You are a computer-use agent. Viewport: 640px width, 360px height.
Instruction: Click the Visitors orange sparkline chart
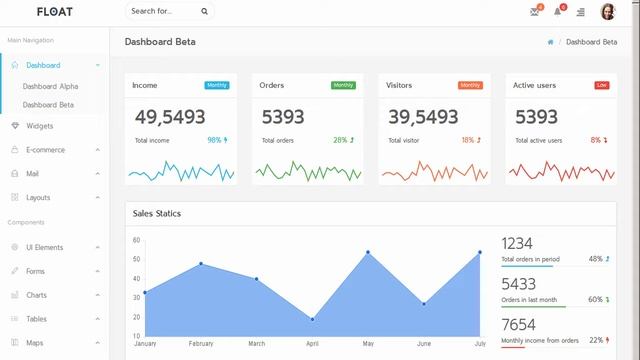tap(435, 171)
